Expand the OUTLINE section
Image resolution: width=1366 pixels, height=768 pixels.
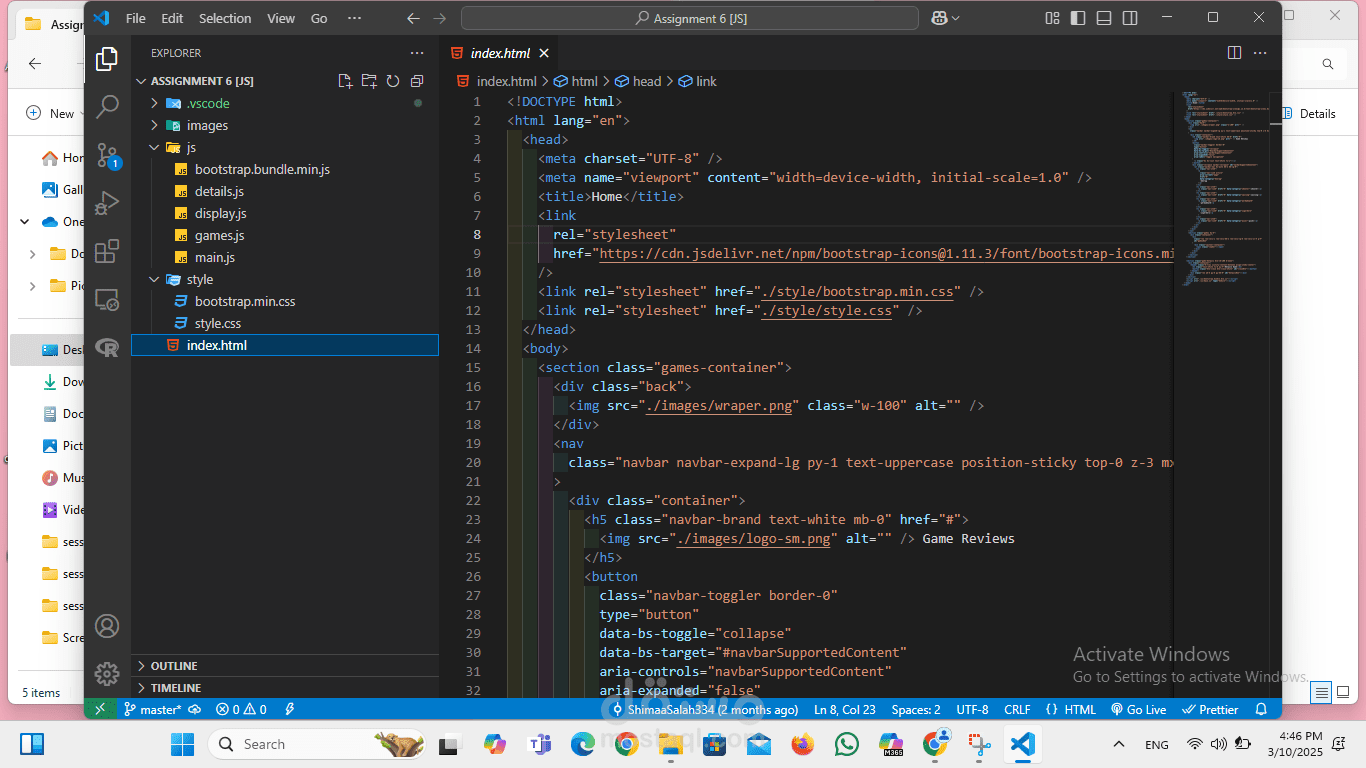coord(174,666)
